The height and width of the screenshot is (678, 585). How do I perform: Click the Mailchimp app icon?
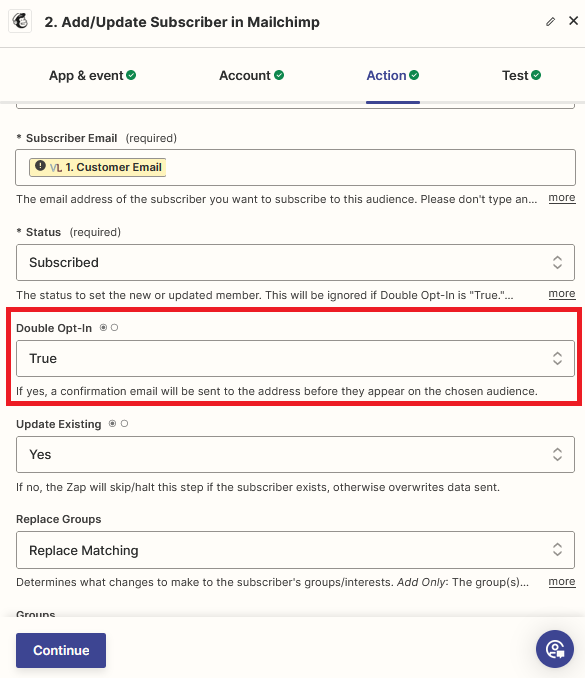click(20, 21)
